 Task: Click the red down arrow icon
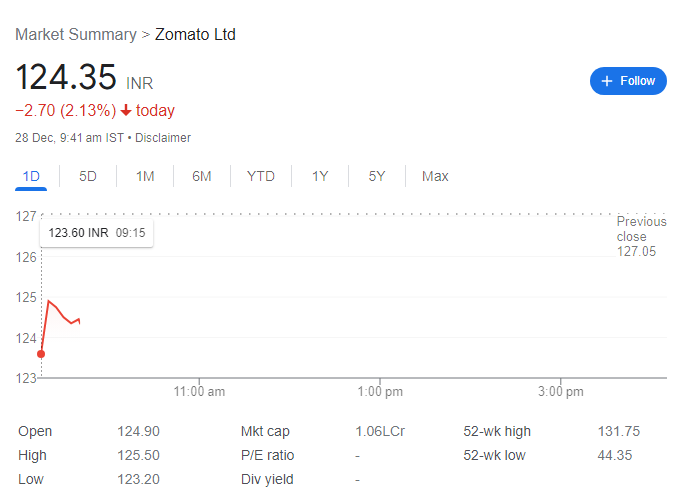(x=126, y=110)
